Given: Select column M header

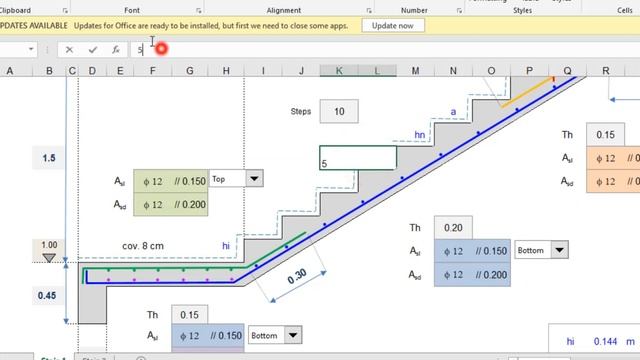Looking at the screenshot, I should coord(415,71).
